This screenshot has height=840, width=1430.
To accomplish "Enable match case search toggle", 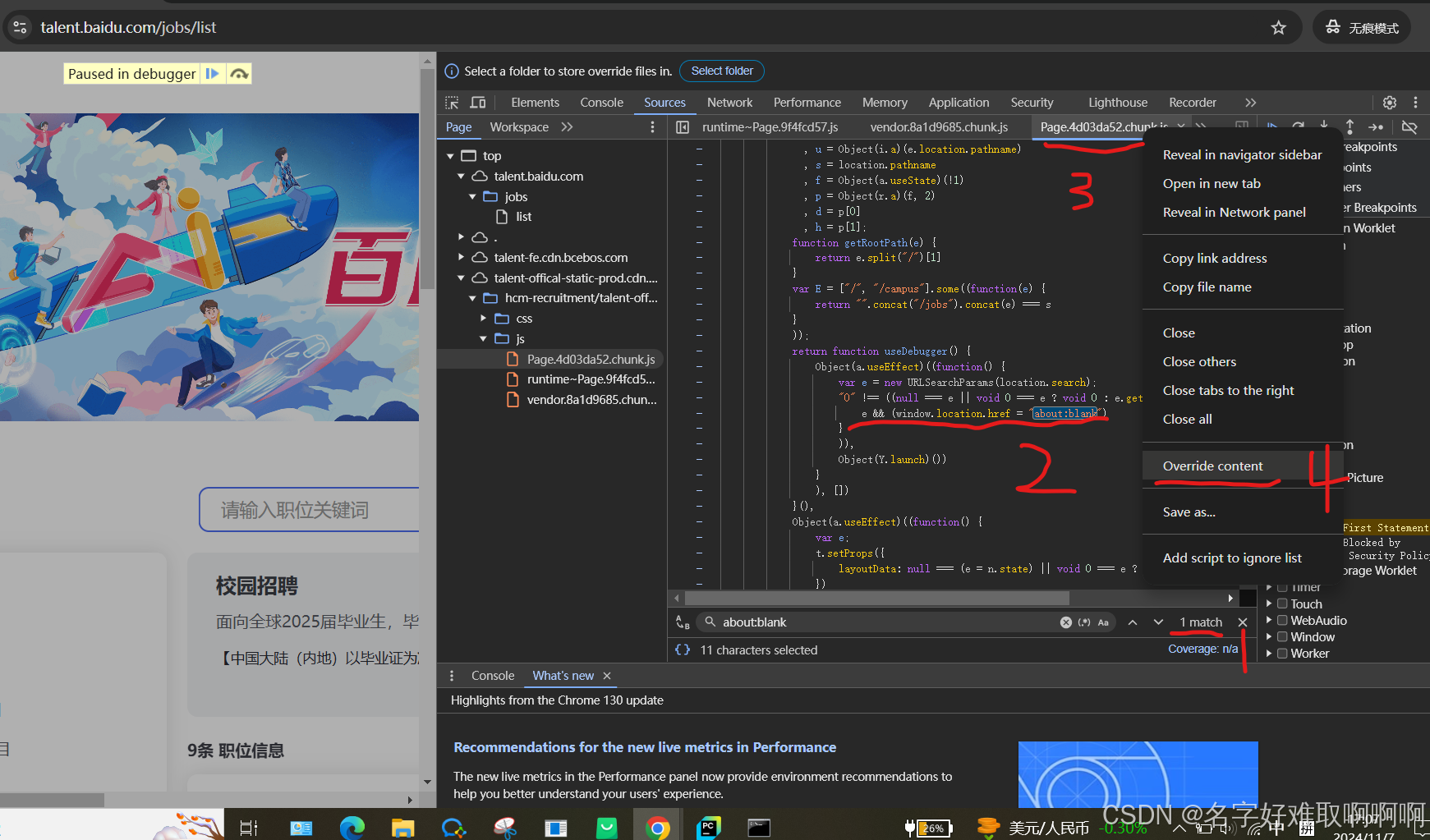I will 1103,622.
